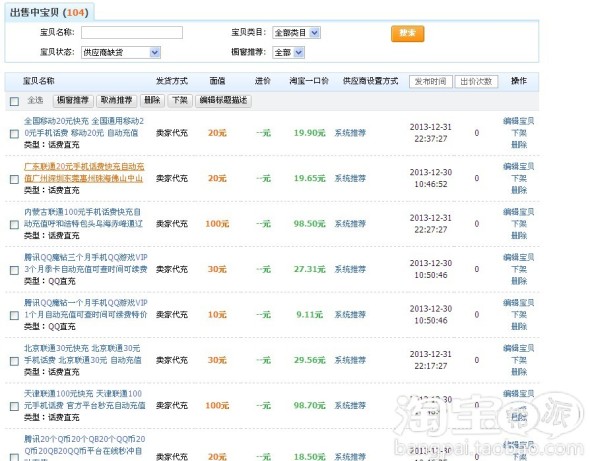Select the 2013-12-31 22:37:27 timestamp

tap(431, 133)
